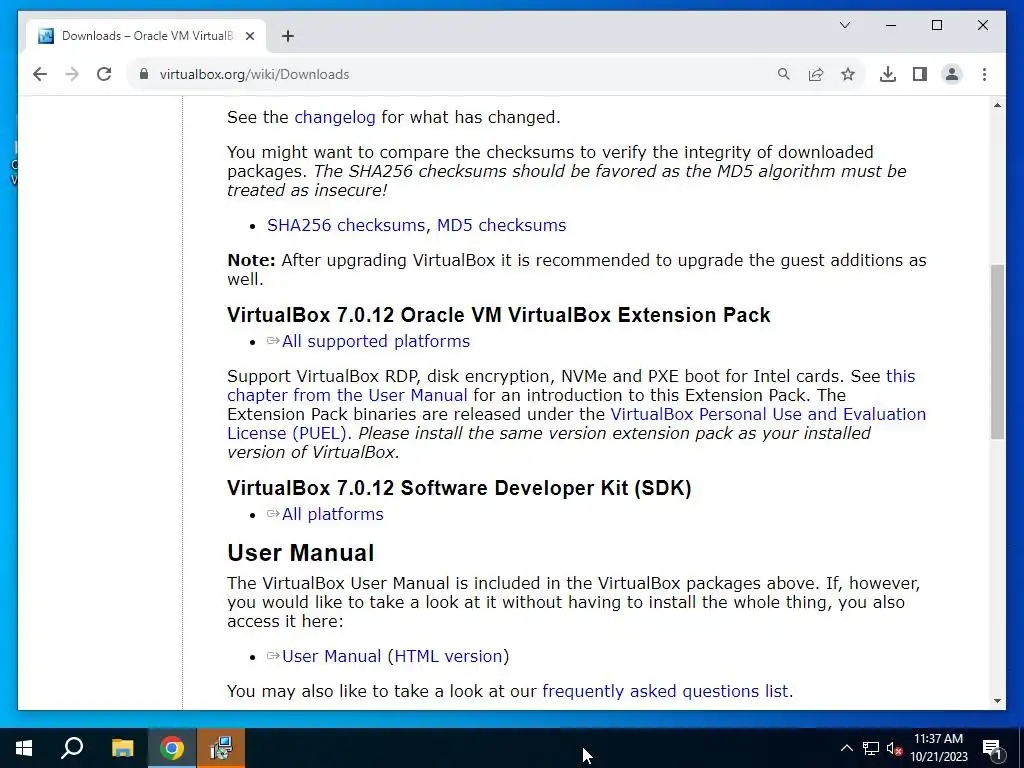1024x768 pixels.
Task: Click the Software Developer Kit (SDK) heading
Action: (x=459, y=488)
